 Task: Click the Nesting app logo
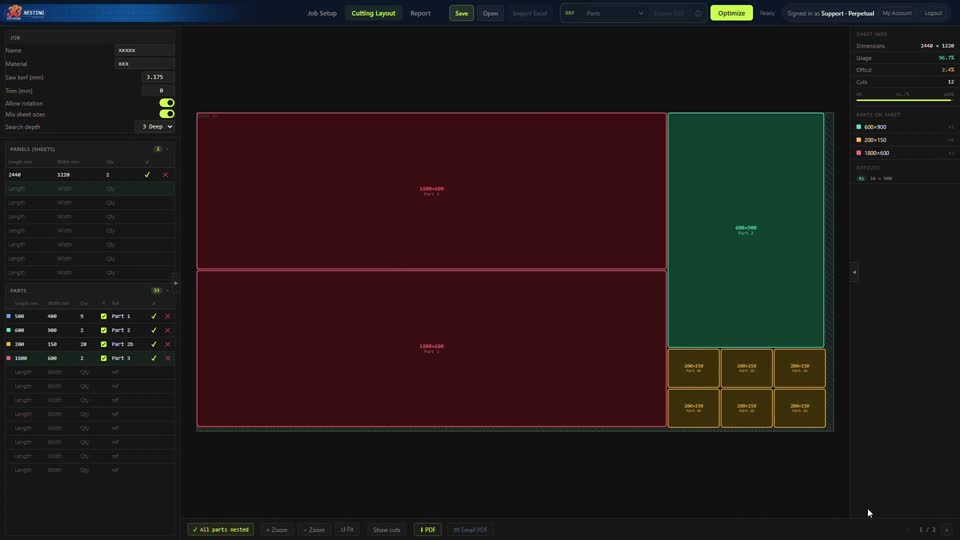point(26,12)
